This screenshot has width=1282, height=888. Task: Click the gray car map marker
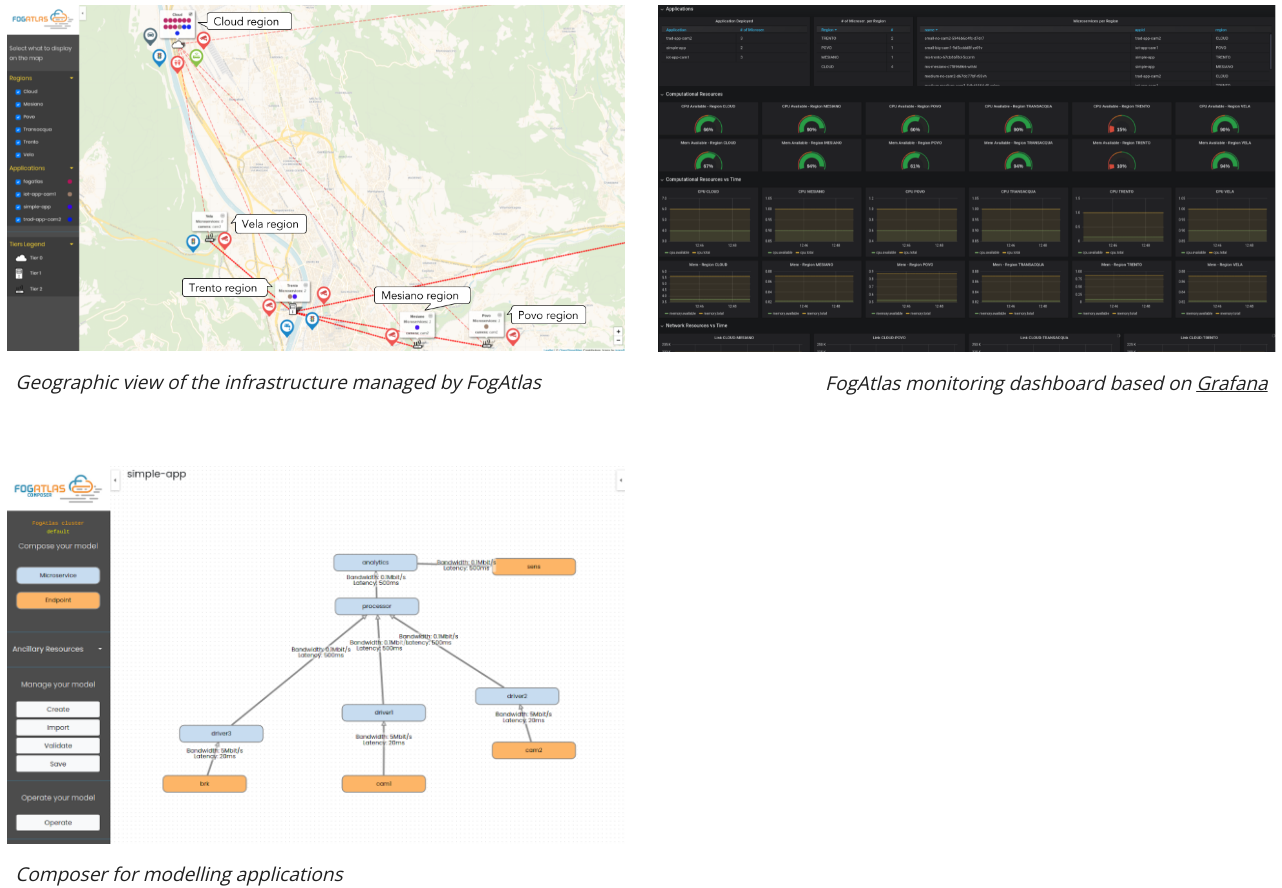(150, 35)
